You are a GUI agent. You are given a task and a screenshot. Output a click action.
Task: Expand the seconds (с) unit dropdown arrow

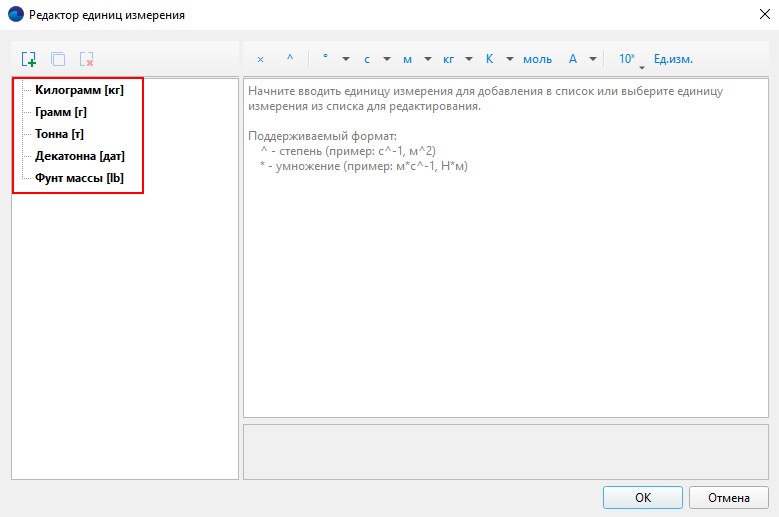(x=386, y=59)
